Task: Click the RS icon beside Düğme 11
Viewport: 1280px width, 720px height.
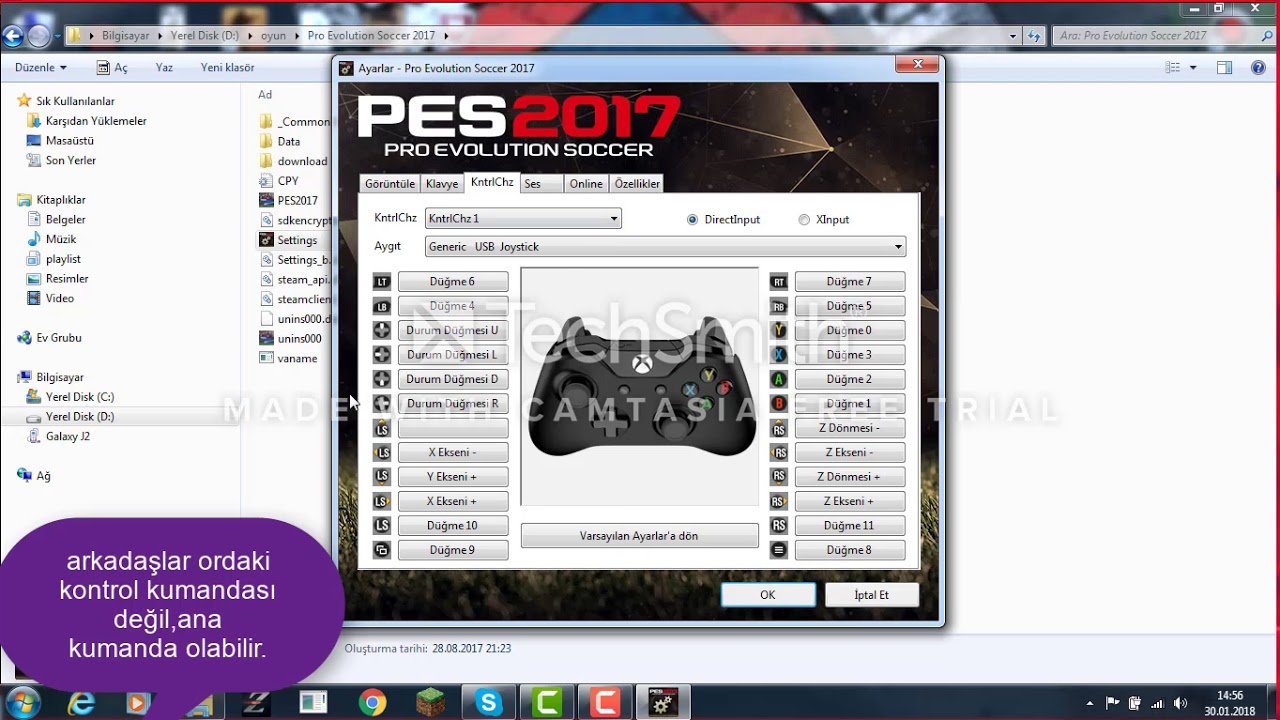Action: point(779,525)
